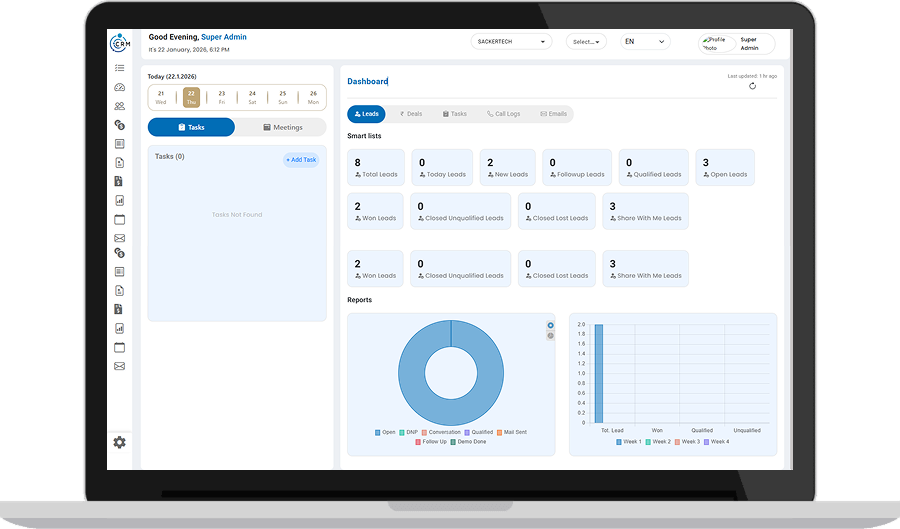The width and height of the screenshot is (900, 529).
Task: Refresh the dashboard with the reload icon
Action: click(752, 86)
